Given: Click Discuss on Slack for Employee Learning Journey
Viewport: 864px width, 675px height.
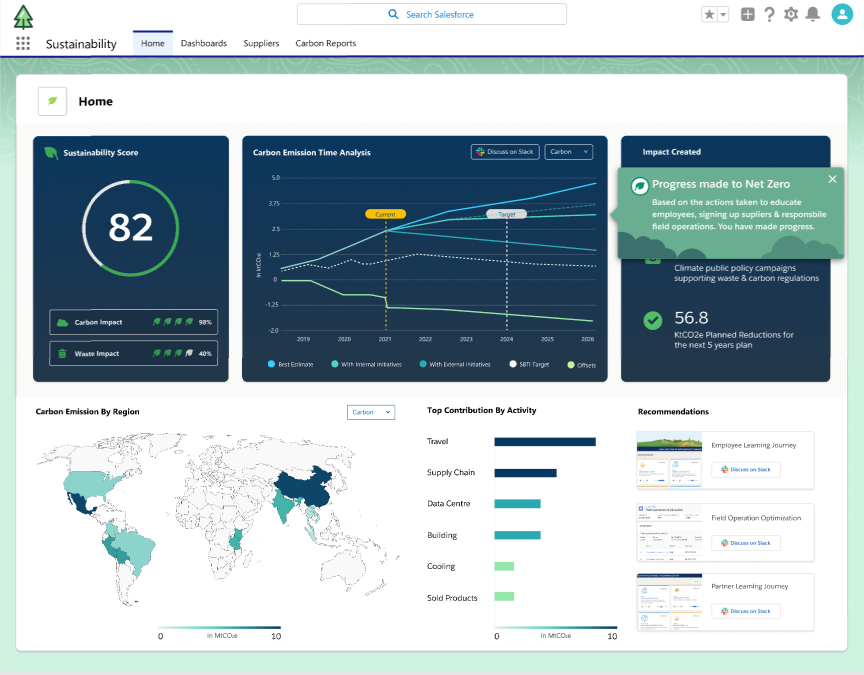Looking at the screenshot, I should pyautogui.click(x=745, y=470).
